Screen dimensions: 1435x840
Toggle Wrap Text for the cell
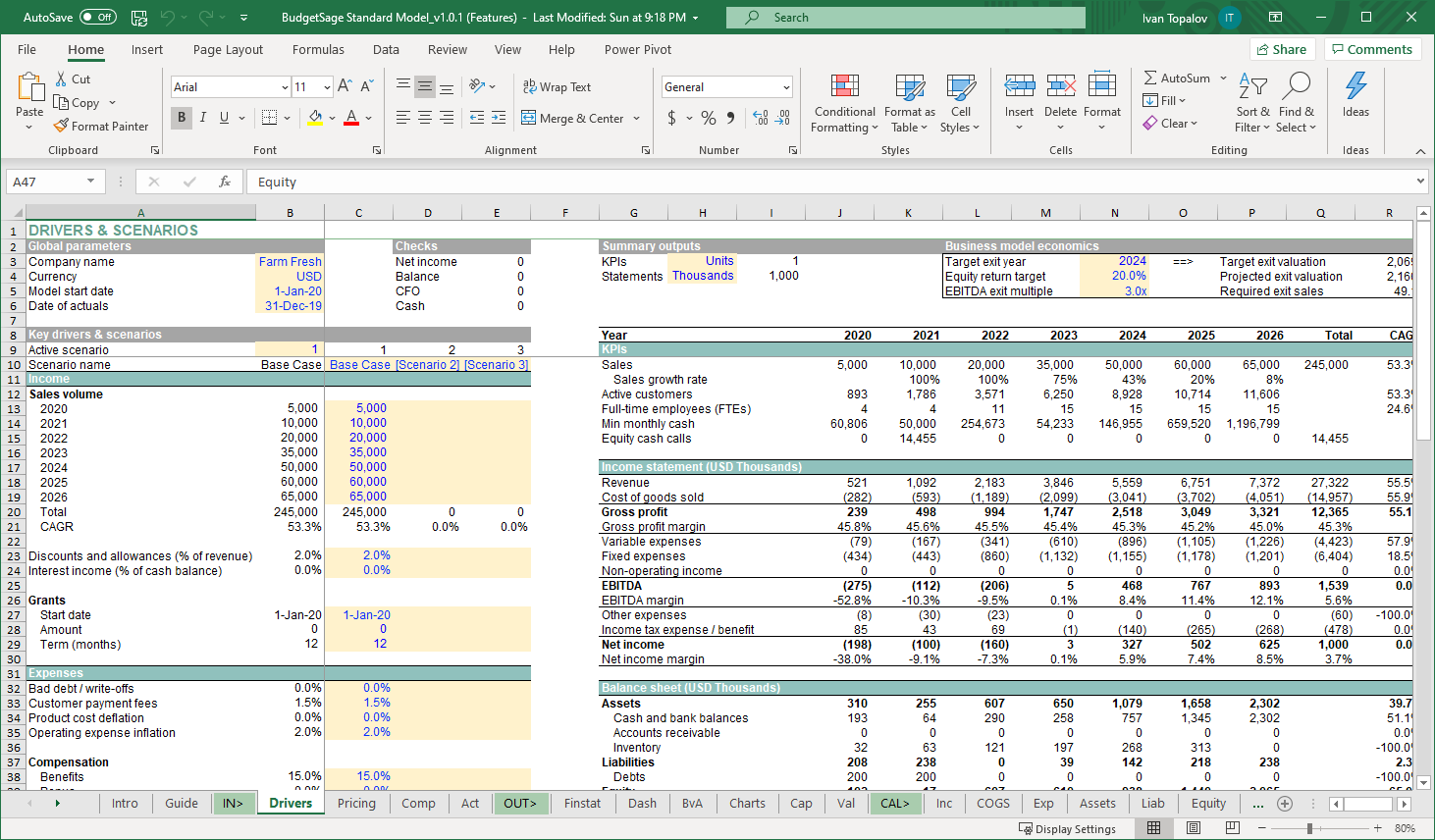pos(557,86)
